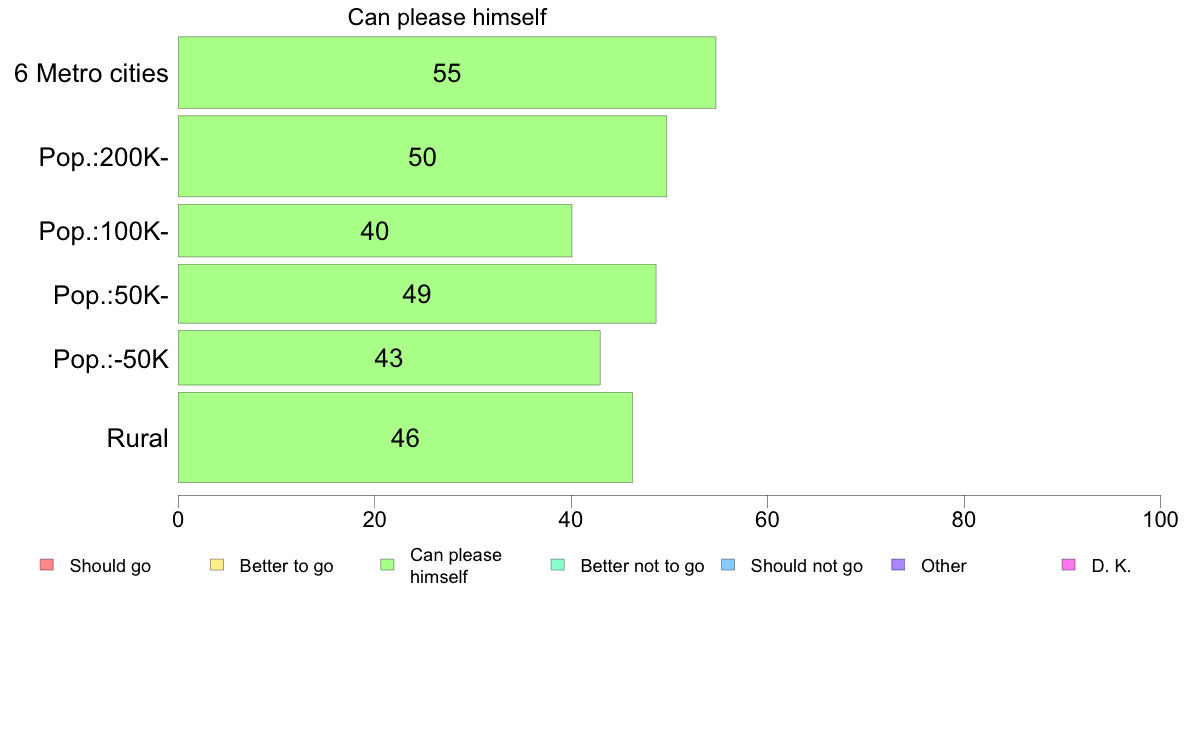Image resolution: width=1188 pixels, height=736 pixels.
Task: Click the yellow 'Better to go' legend swatch
Action: pos(217,565)
